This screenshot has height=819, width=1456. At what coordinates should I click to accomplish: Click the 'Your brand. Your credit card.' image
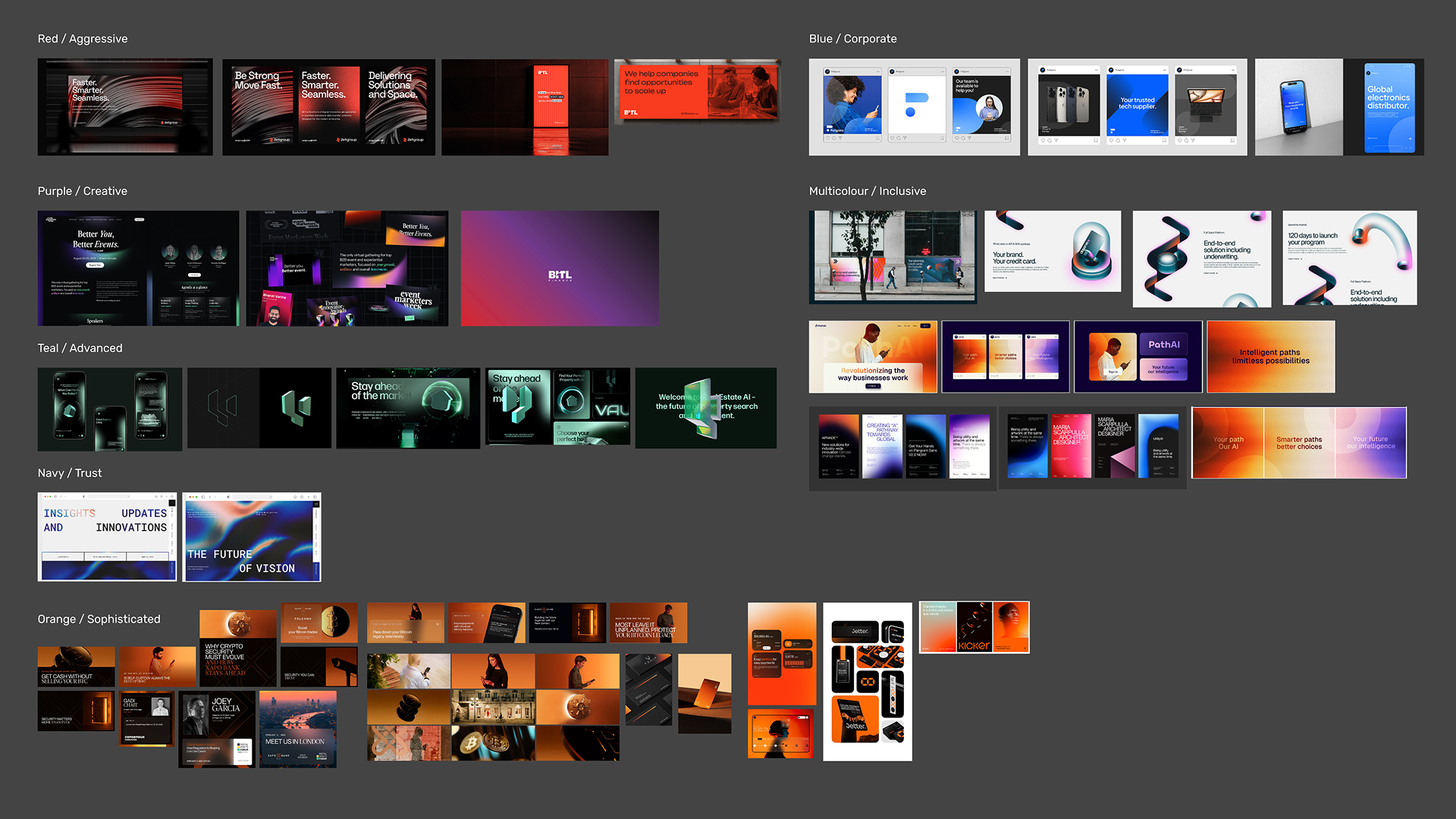1052,252
